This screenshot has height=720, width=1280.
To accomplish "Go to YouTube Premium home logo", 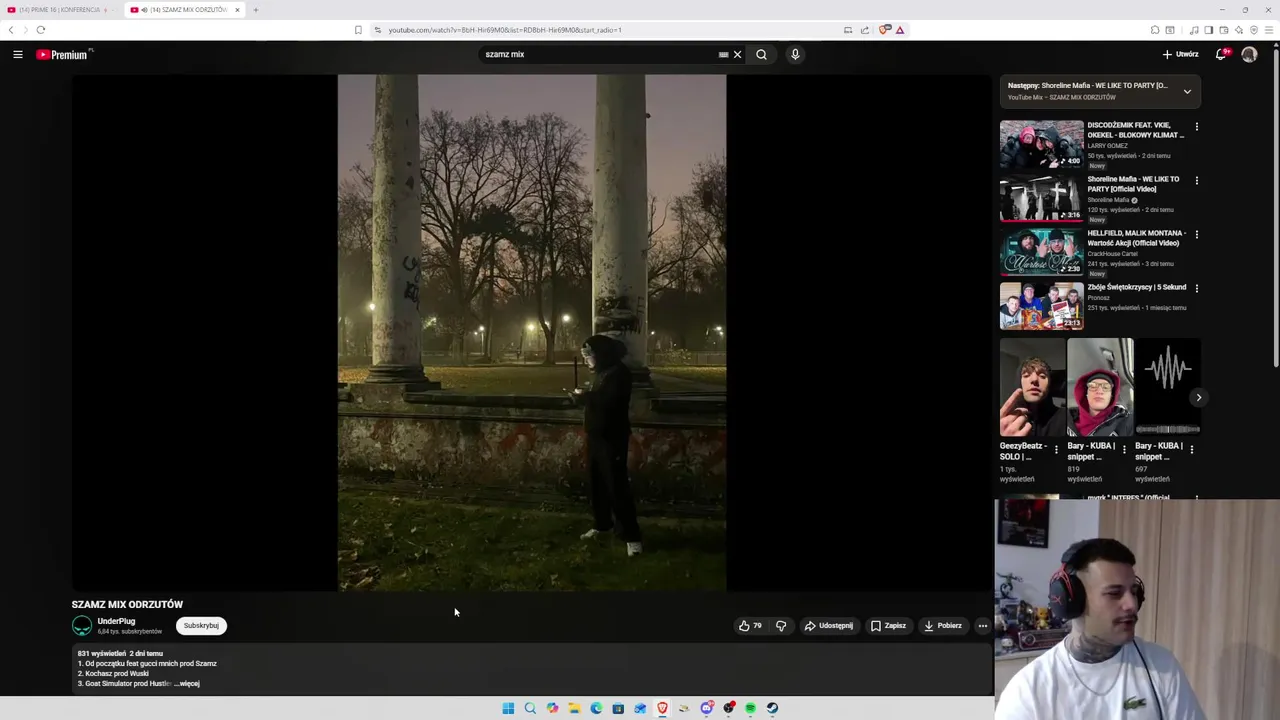I will click(64, 54).
